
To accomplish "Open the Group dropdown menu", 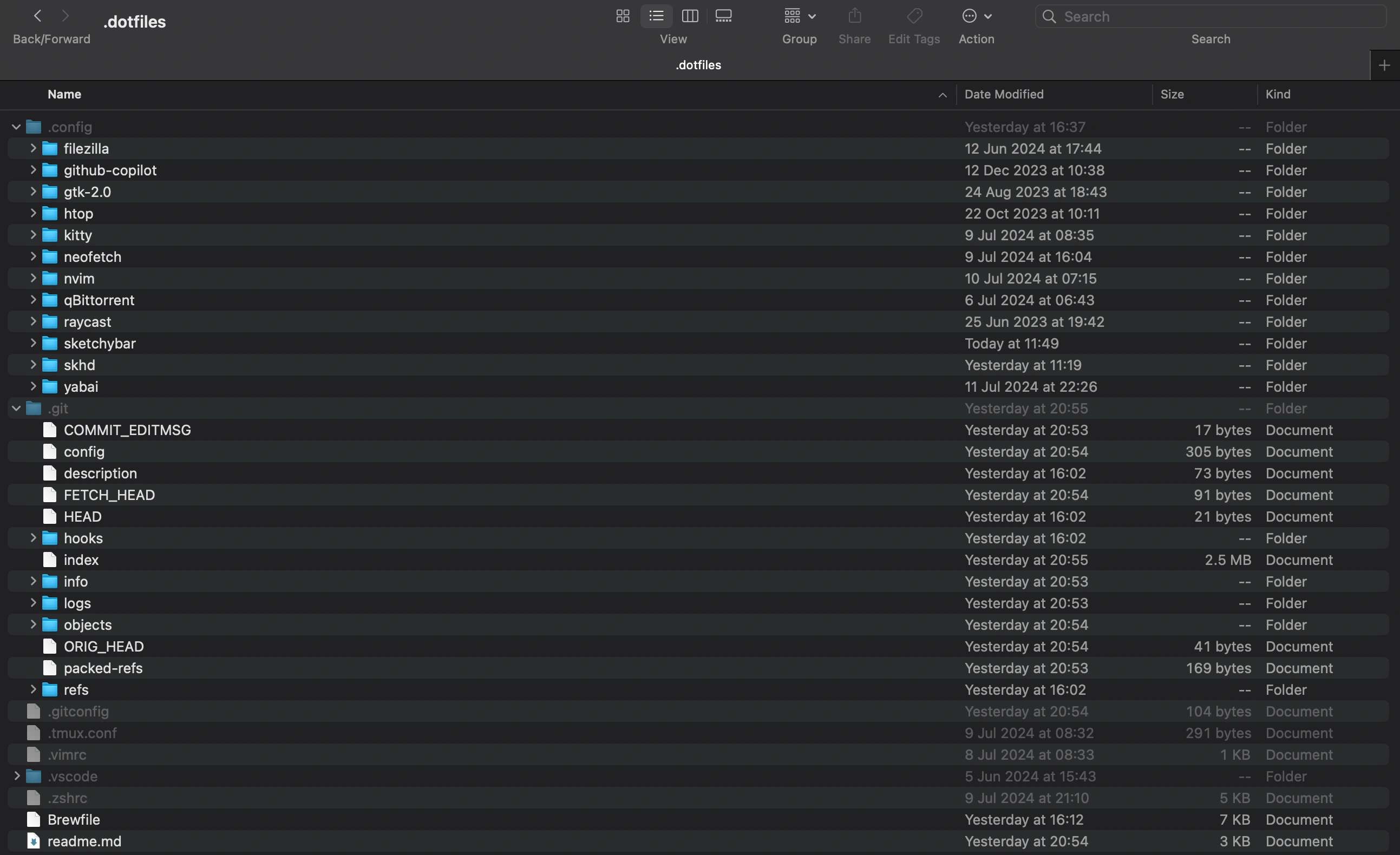I will [800, 16].
